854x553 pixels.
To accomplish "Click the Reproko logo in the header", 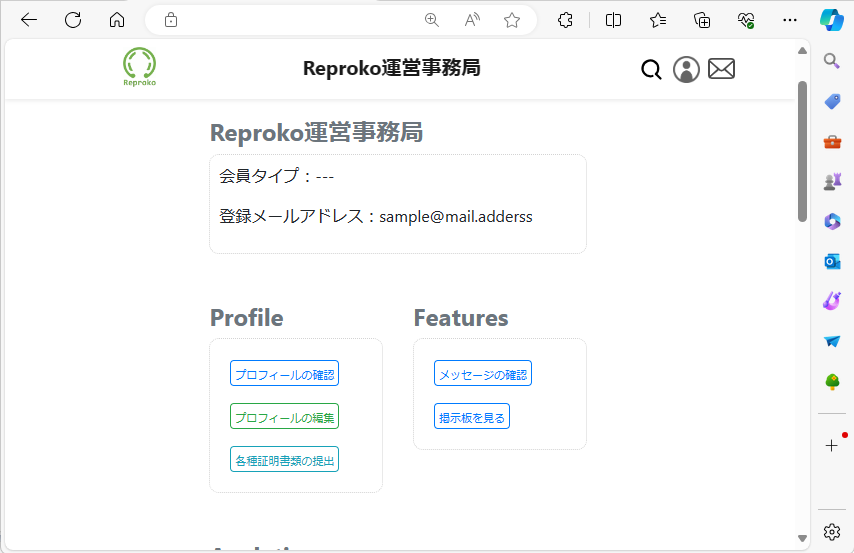I will click(x=139, y=67).
